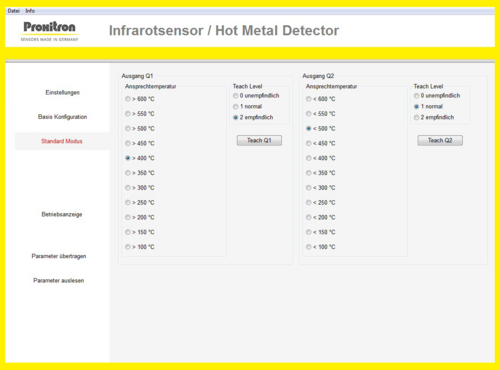Select Q1 threshold > 200 °C
Image resolution: width=500 pixels, height=370 pixels.
(x=140, y=217)
